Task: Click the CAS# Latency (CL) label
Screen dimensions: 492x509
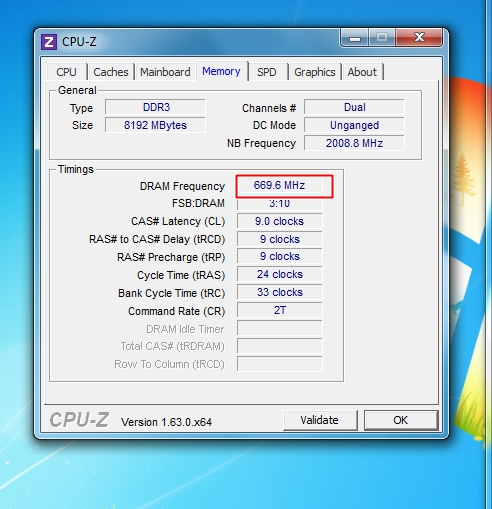Action: [x=178, y=221]
